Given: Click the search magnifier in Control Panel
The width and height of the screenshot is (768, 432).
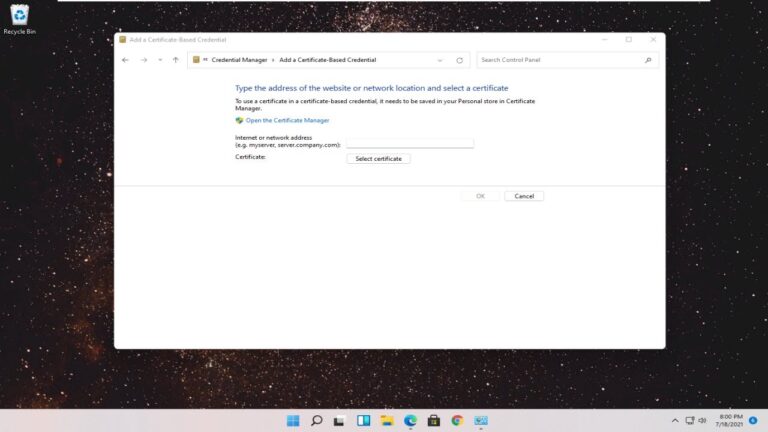Looking at the screenshot, I should click(x=648, y=60).
